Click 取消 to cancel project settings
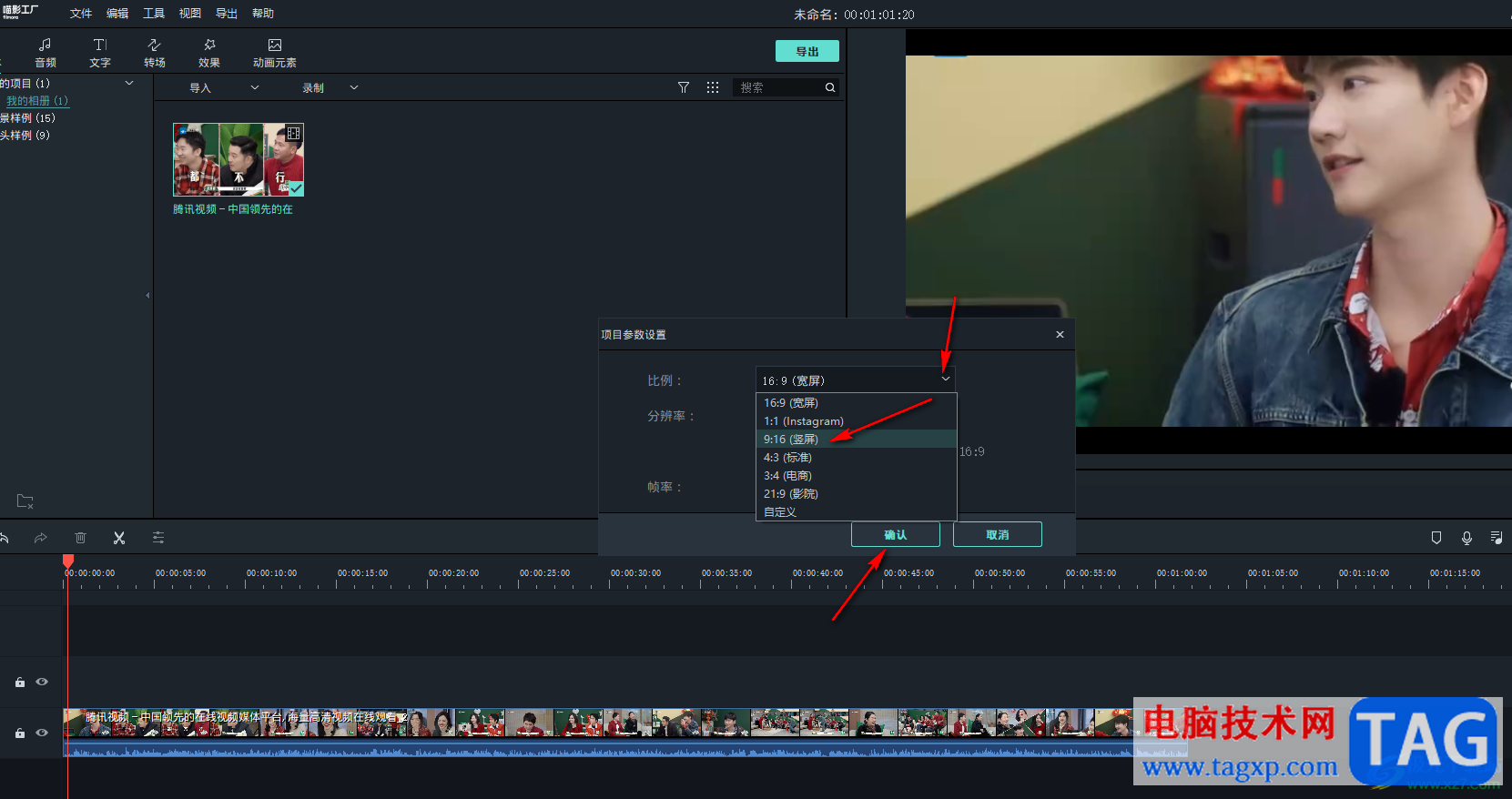The width and height of the screenshot is (1512, 799). point(998,534)
